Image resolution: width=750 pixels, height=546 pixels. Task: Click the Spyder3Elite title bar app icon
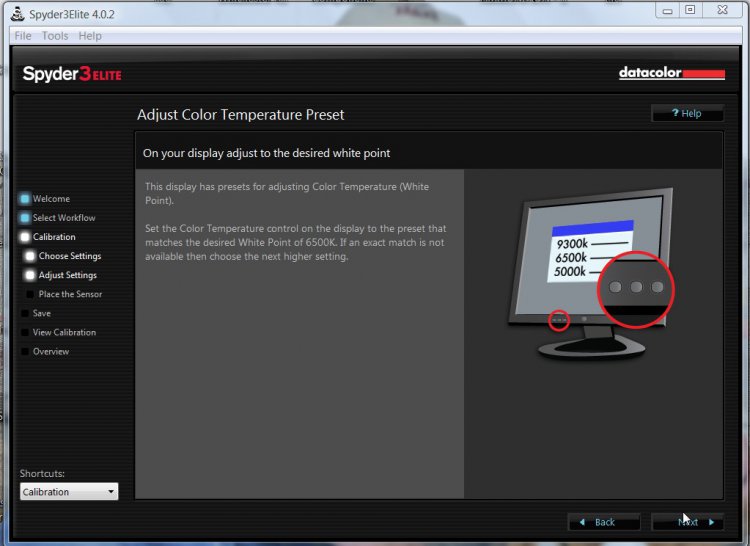(18, 14)
